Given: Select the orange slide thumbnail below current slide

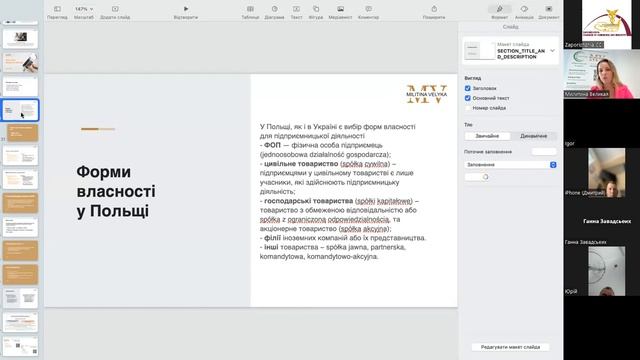Looking at the screenshot, I should click(x=23, y=133).
